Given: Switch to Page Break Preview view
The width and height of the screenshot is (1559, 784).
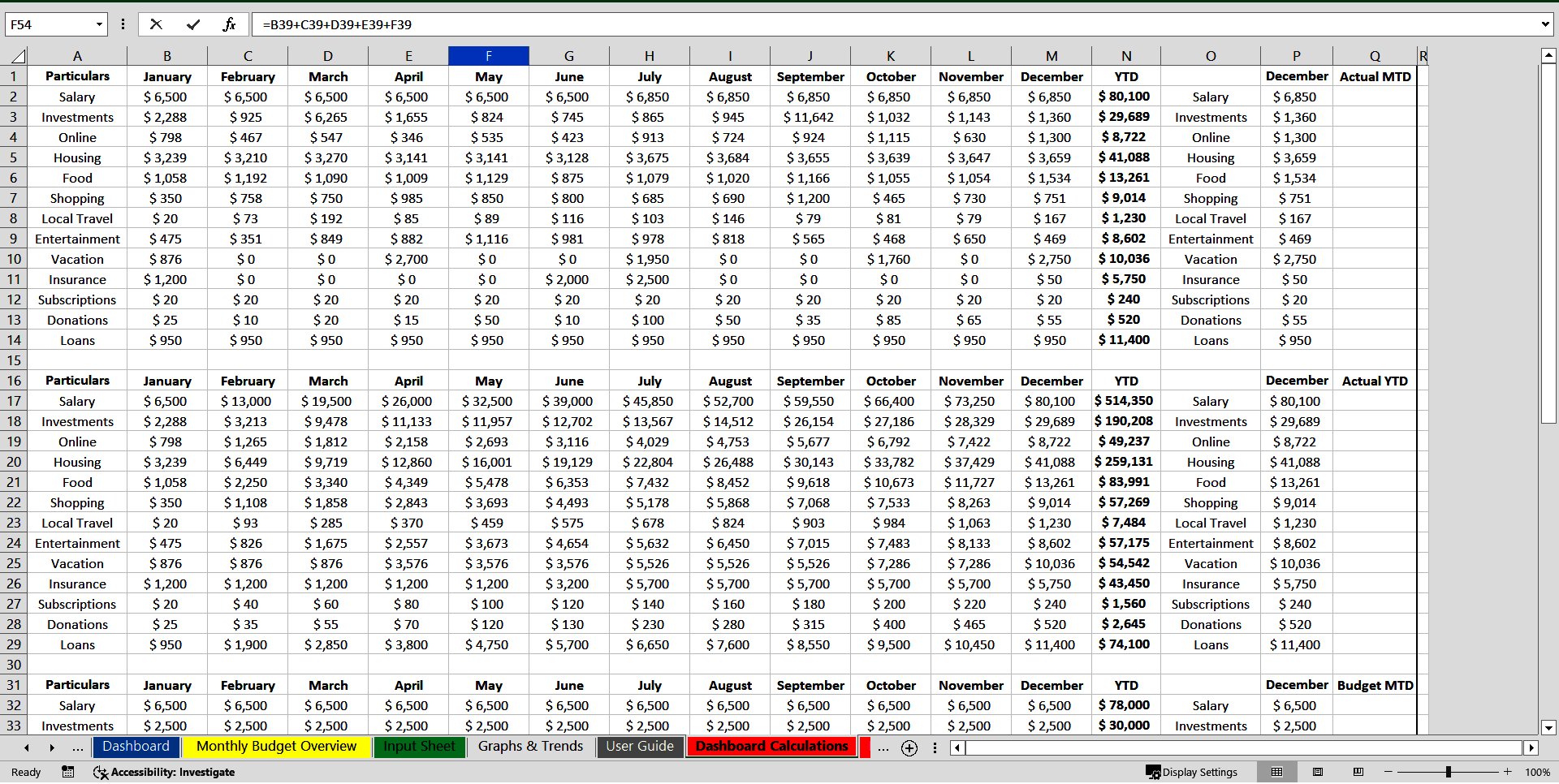Looking at the screenshot, I should click(x=1358, y=772).
